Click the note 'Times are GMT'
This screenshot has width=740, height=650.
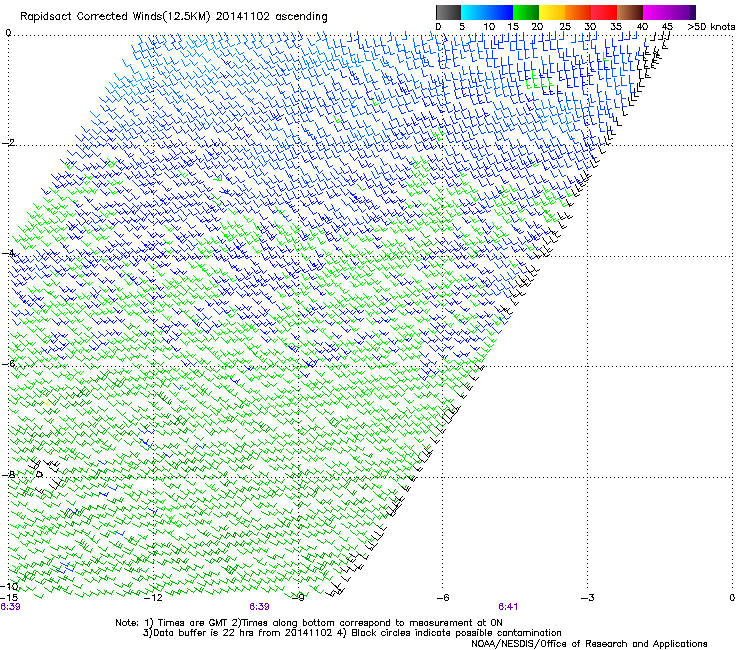pos(193,623)
